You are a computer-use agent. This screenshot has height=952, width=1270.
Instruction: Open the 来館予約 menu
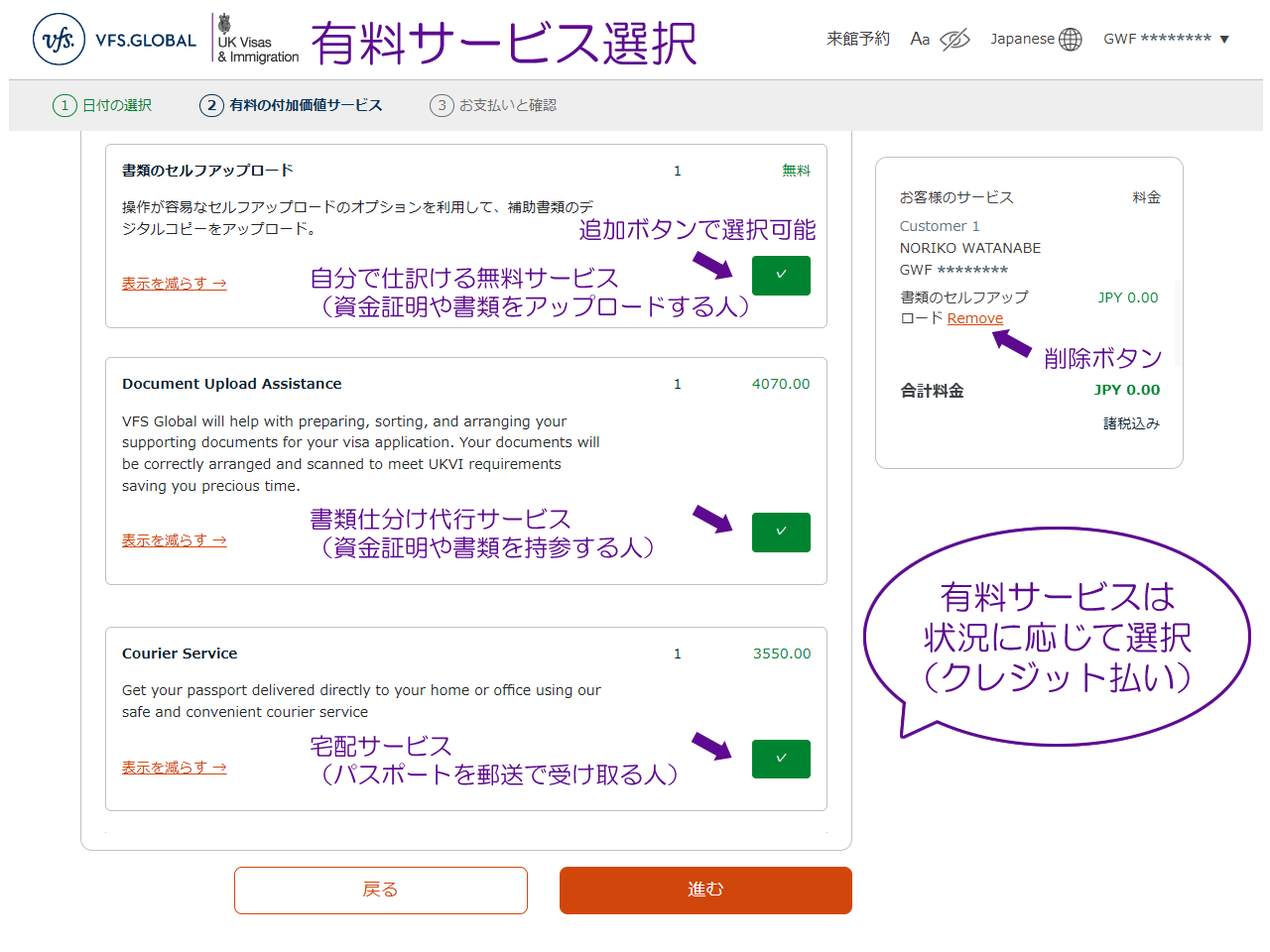click(x=858, y=39)
